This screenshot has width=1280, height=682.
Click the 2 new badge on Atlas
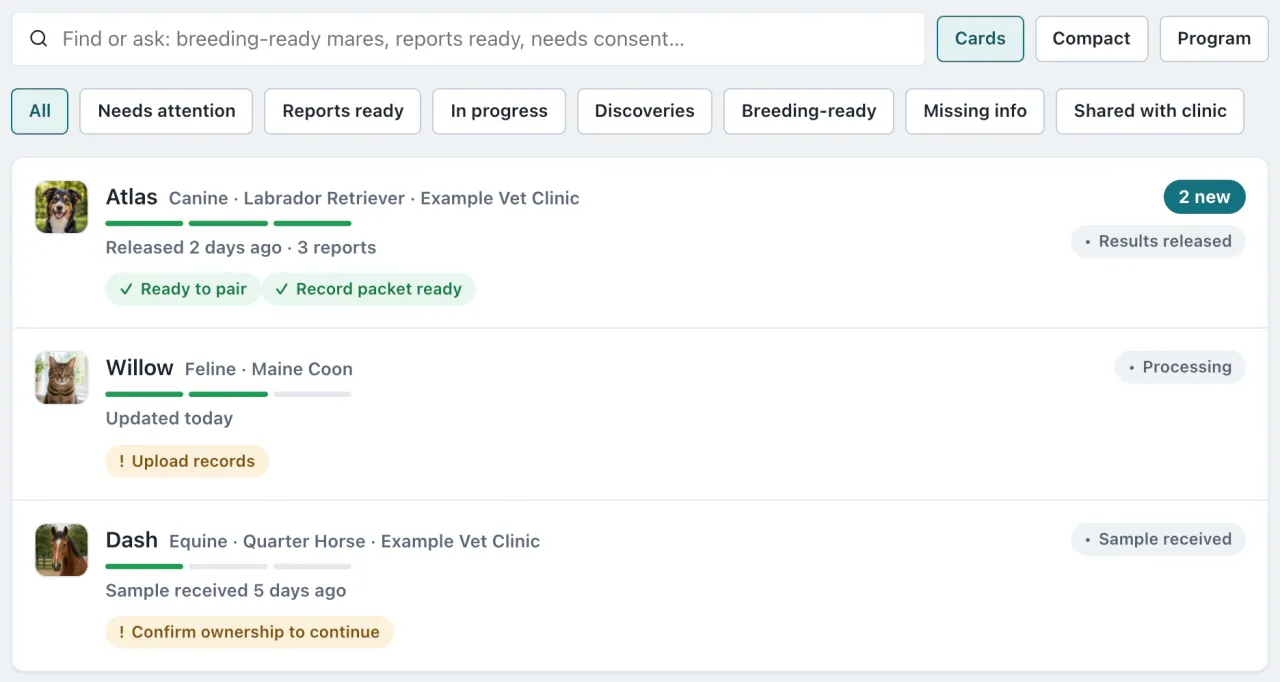coord(1204,197)
